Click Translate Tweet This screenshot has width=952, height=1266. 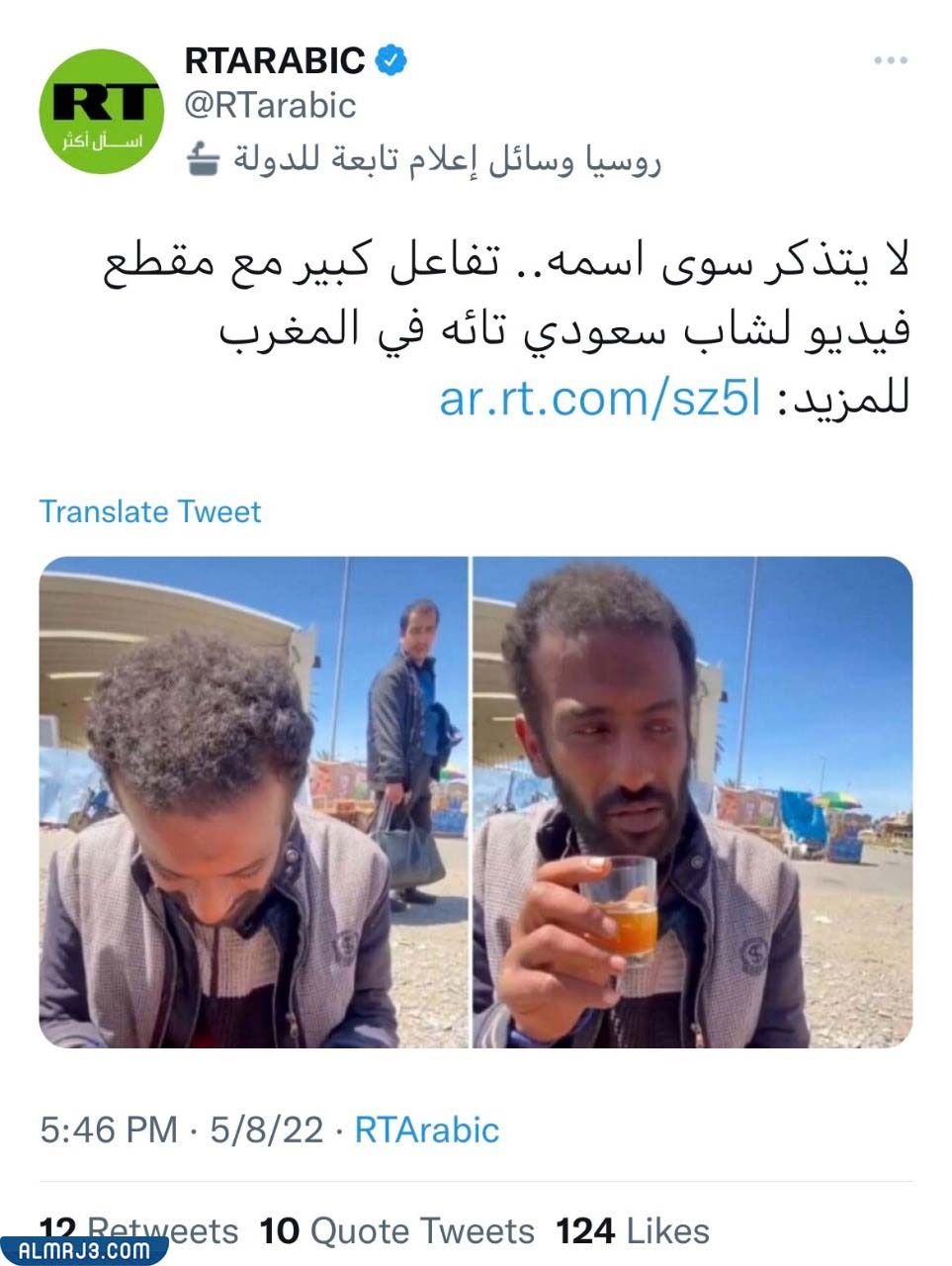pyautogui.click(x=150, y=511)
